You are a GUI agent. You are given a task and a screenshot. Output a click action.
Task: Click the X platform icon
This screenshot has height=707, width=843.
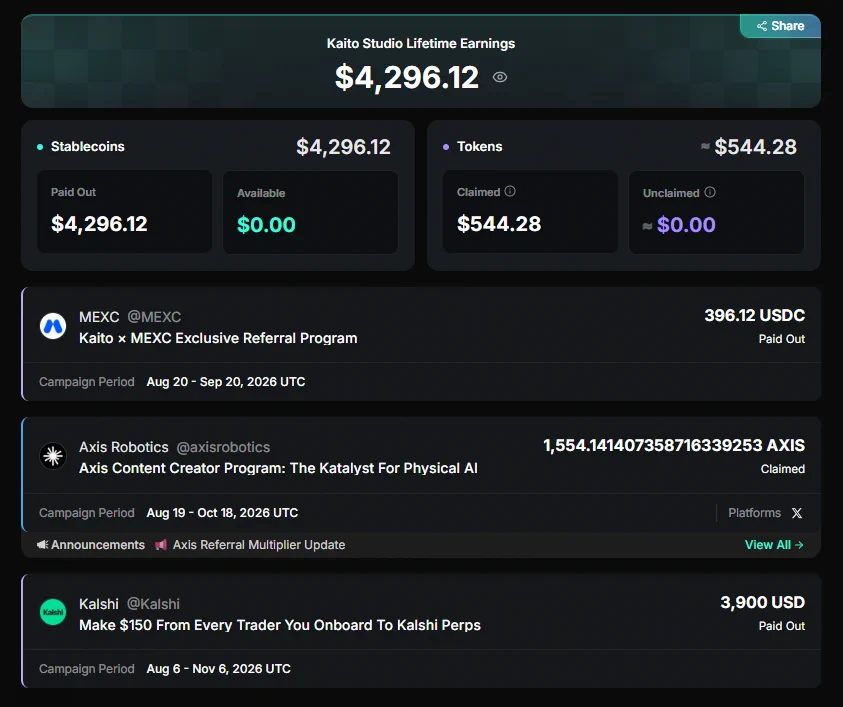797,513
